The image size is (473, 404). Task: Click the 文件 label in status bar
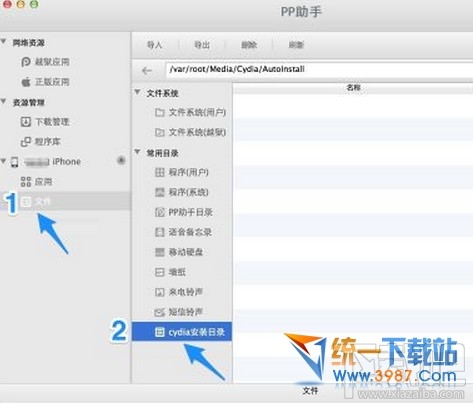[310, 391]
